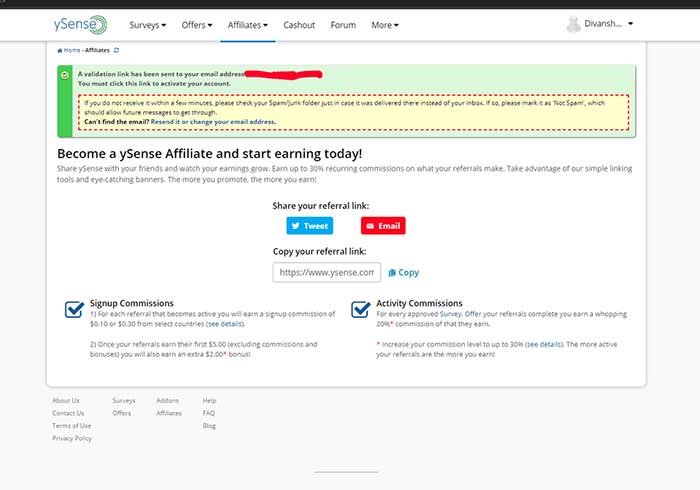
Task: Open Contact Us footer link
Action: [68, 413]
